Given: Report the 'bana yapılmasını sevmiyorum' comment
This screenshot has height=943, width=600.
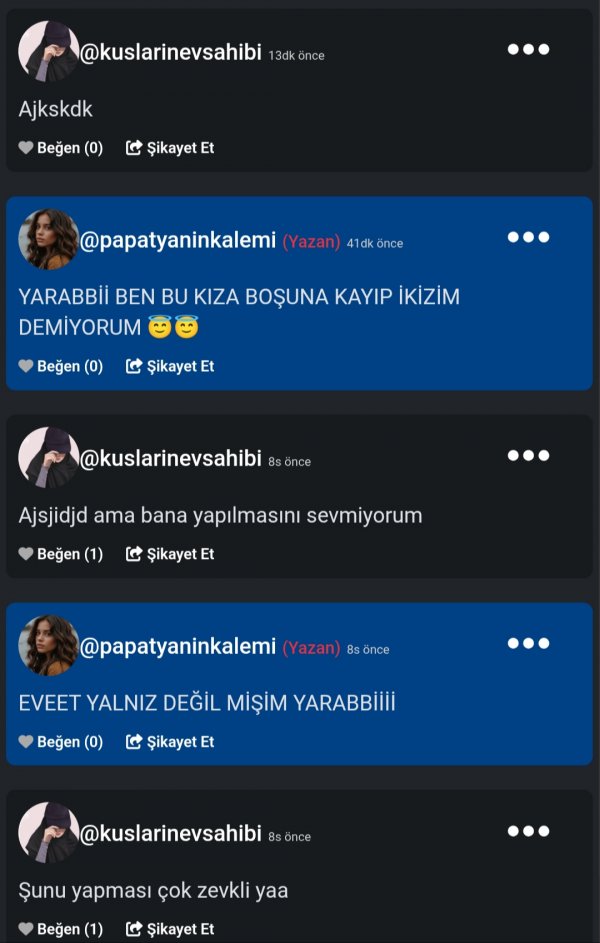Looking at the screenshot, I should pos(170,554).
